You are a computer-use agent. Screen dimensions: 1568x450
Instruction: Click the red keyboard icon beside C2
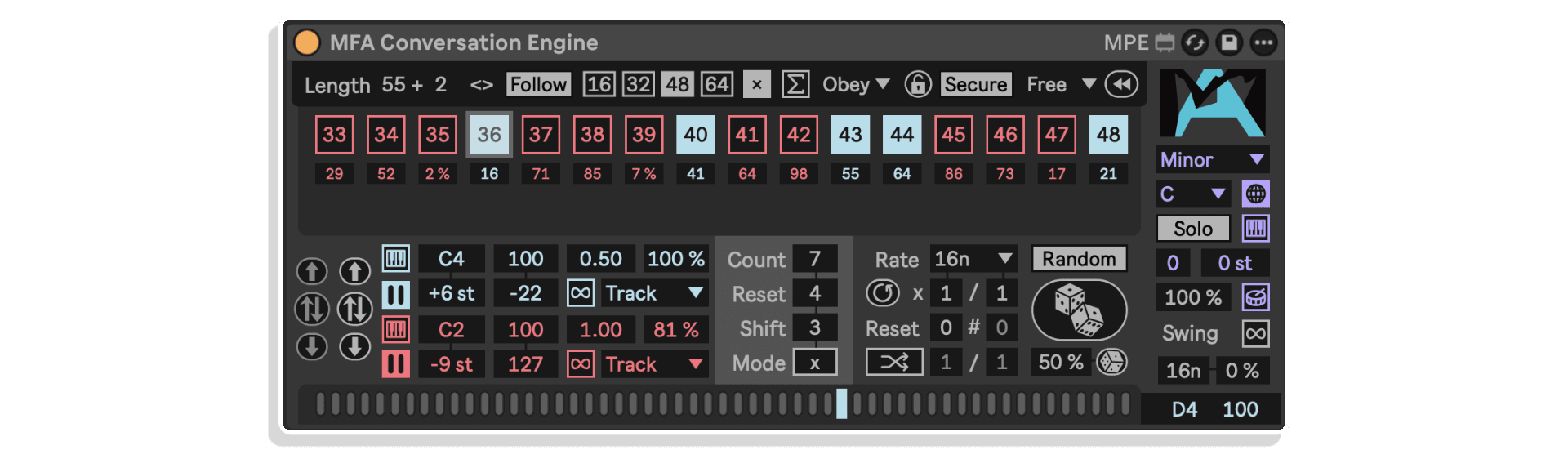(396, 329)
